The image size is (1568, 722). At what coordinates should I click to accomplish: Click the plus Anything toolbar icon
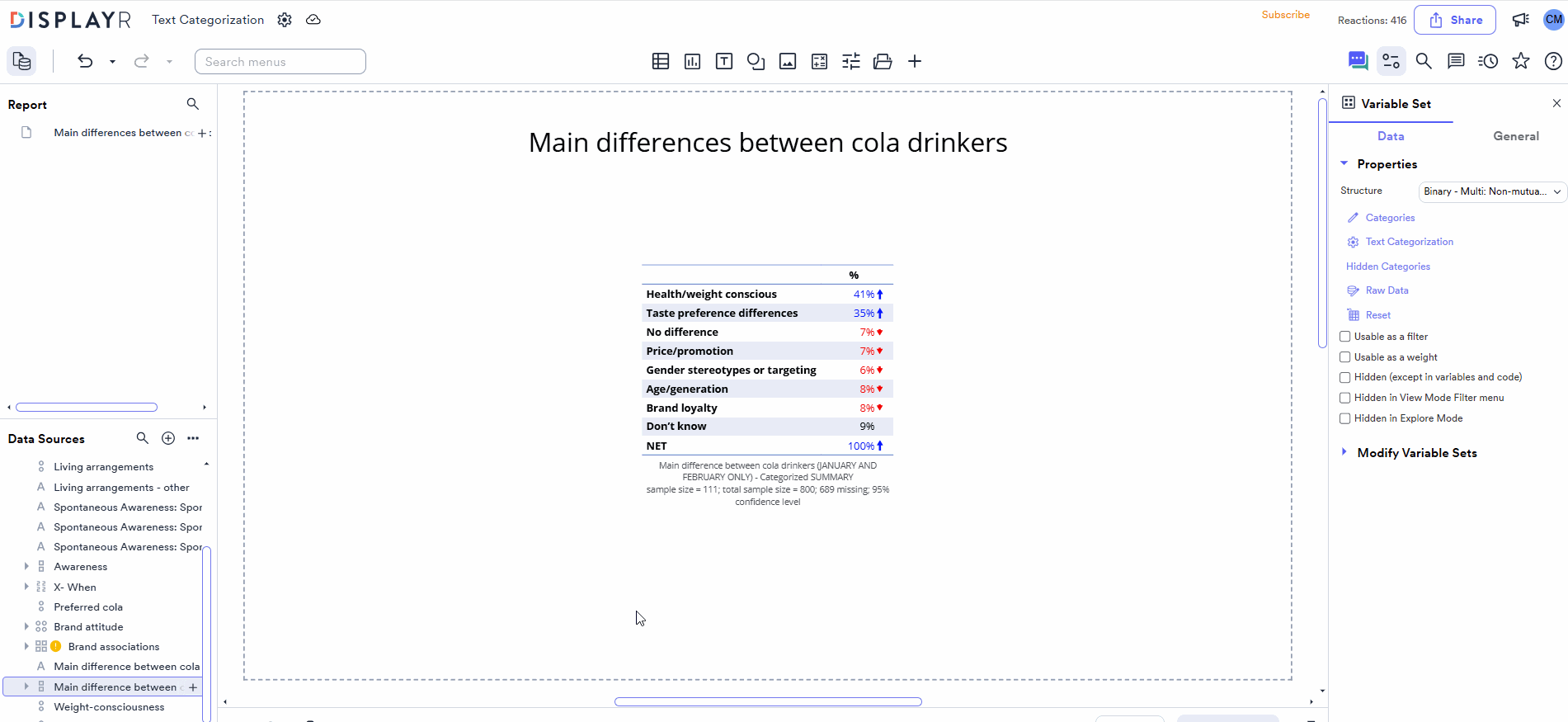pyautogui.click(x=915, y=61)
